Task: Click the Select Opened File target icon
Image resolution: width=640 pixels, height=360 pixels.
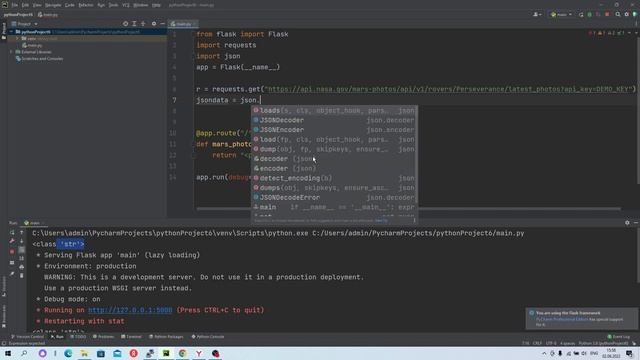Action: (x=125, y=24)
